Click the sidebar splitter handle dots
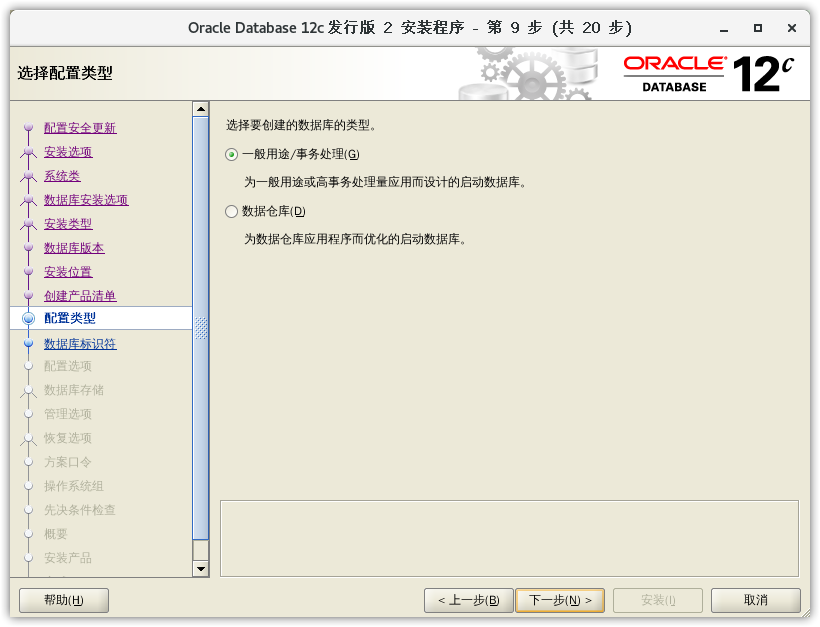This screenshot has height=627, width=820. 201,328
